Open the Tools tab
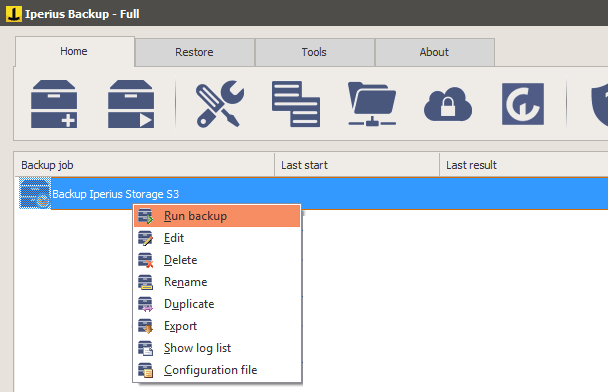 (x=314, y=52)
